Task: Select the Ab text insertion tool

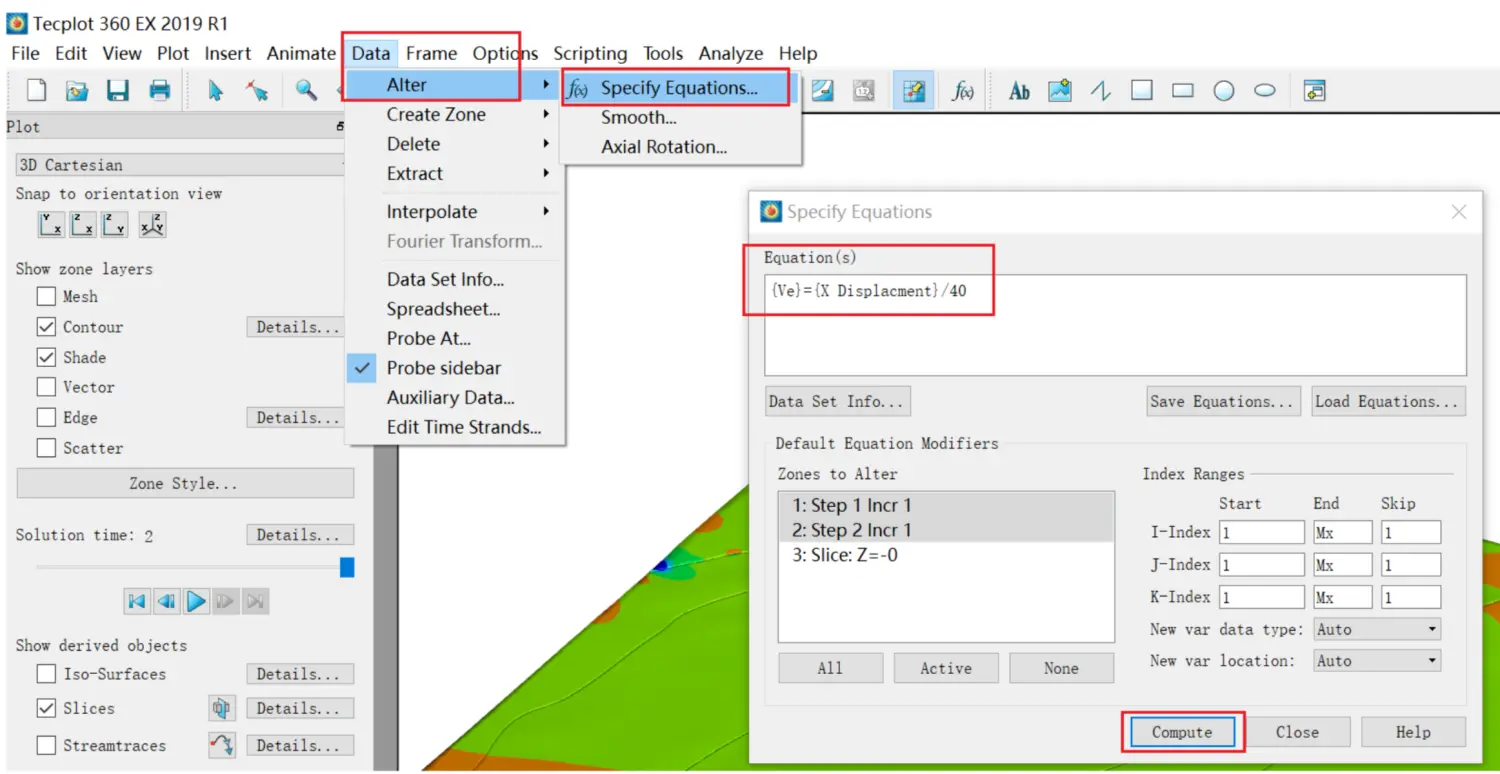Action: [1019, 91]
